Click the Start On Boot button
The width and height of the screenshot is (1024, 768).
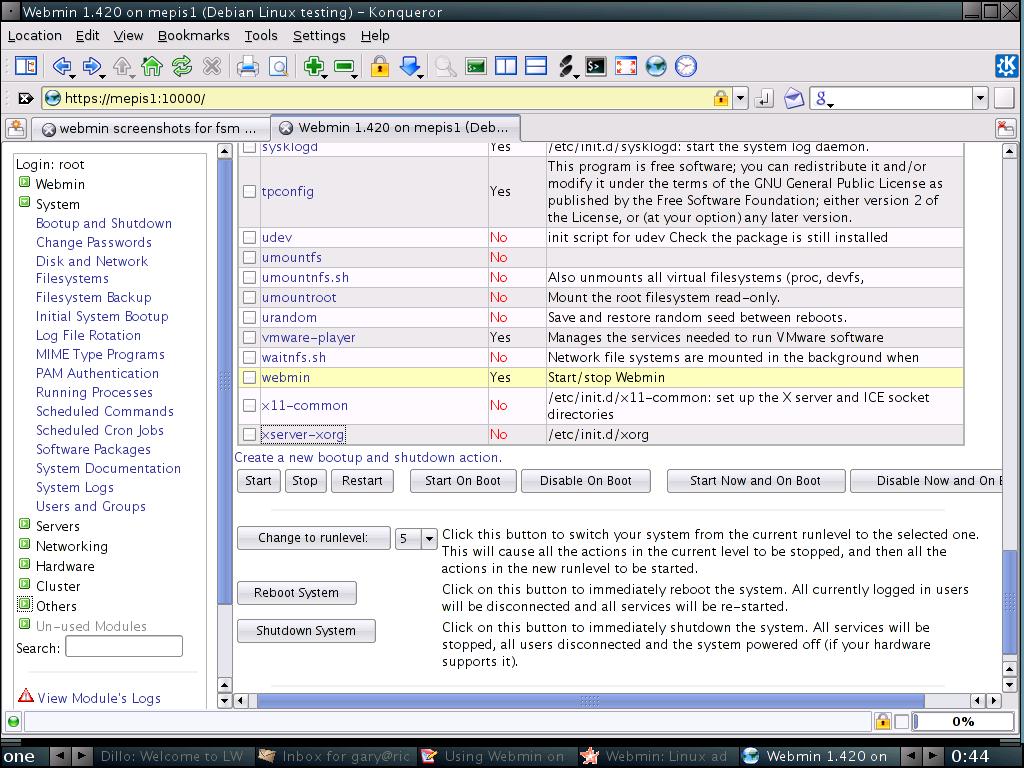pos(463,481)
